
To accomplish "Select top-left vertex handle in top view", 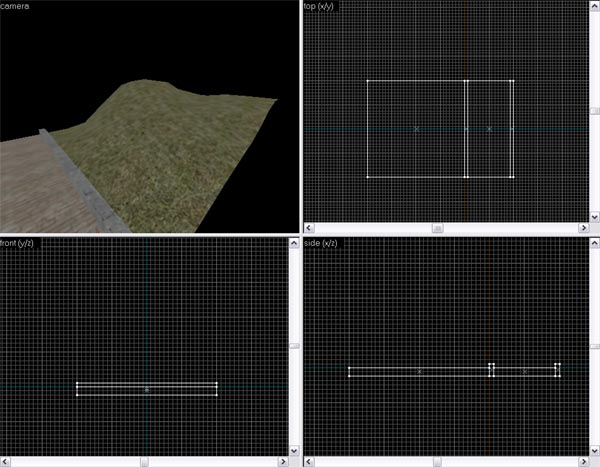I will (x=368, y=81).
